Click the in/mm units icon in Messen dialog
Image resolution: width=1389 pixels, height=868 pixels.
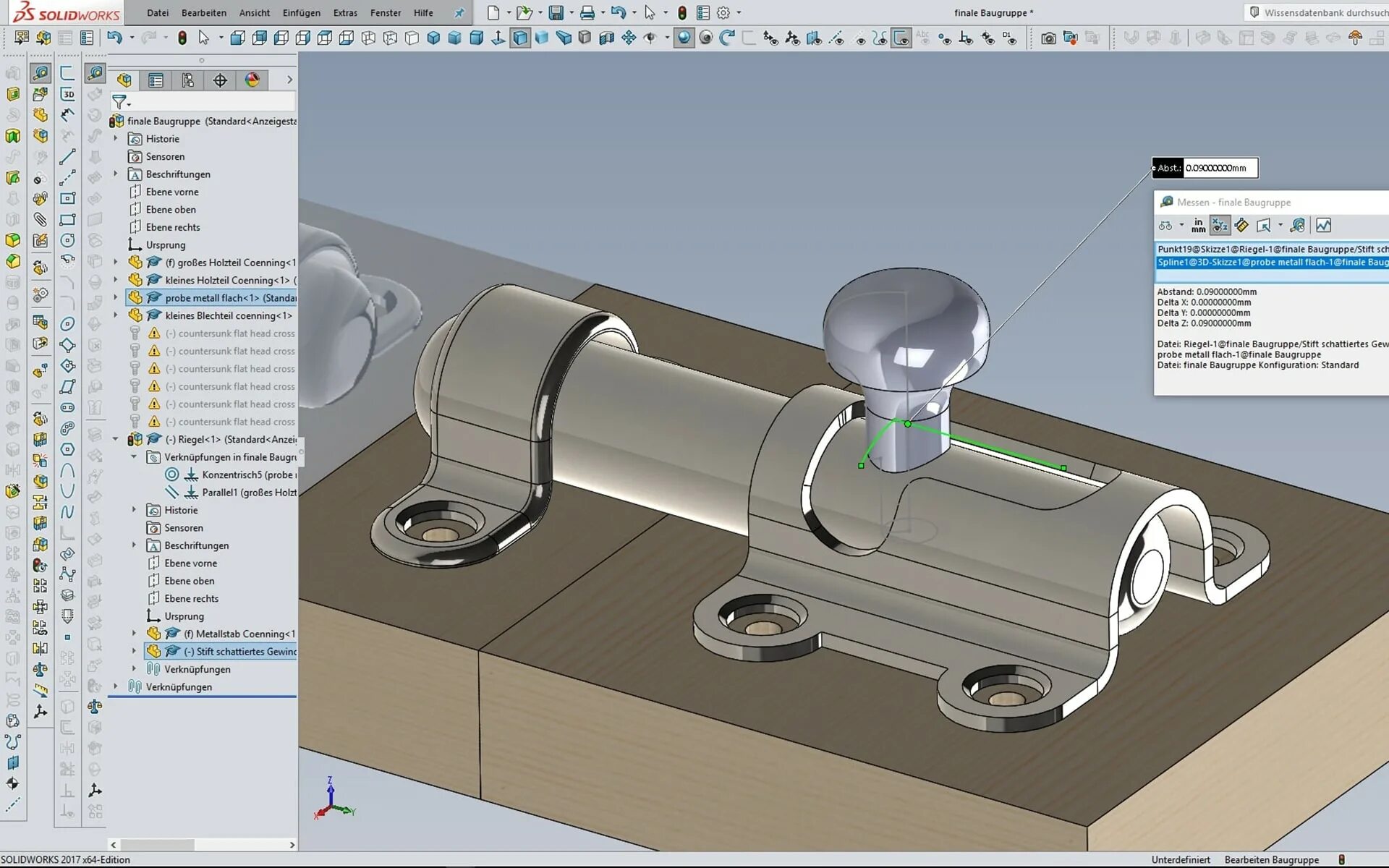(1198, 226)
